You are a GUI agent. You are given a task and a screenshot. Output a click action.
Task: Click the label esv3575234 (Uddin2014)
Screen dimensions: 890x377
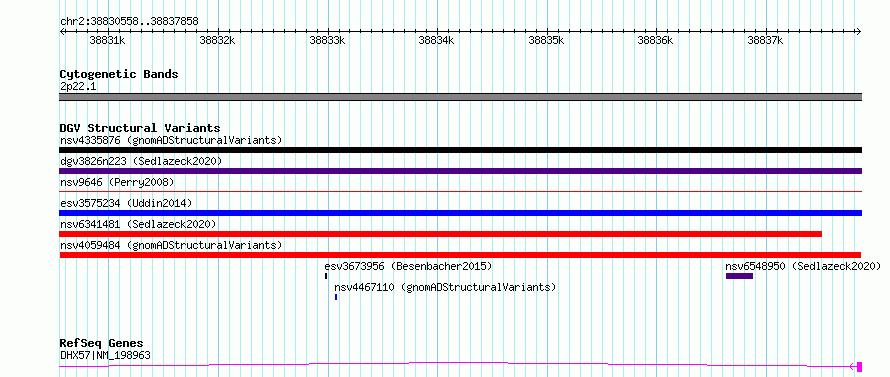[x=126, y=203]
